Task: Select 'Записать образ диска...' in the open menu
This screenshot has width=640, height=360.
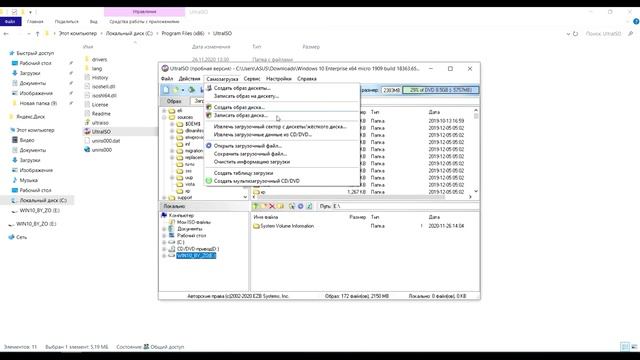Action: (x=241, y=116)
